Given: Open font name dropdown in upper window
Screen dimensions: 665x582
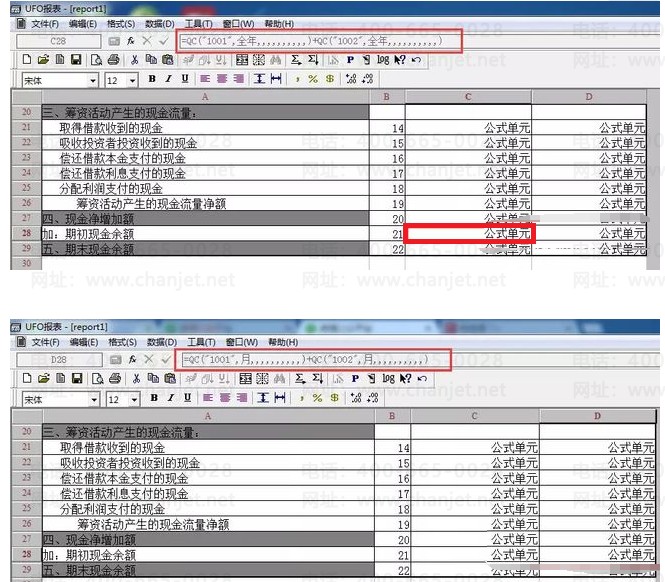Looking at the screenshot, I should (x=92, y=80).
